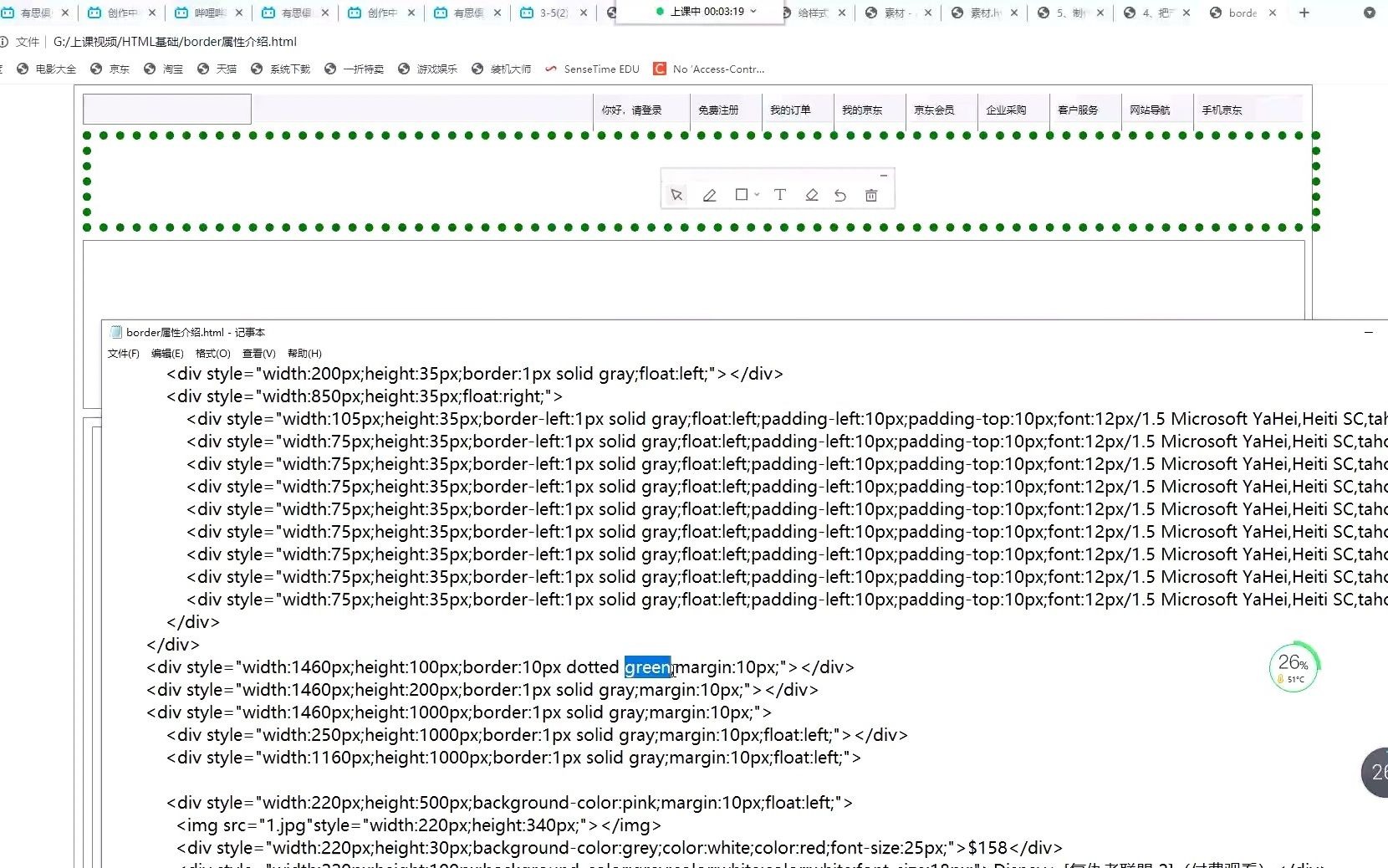Open the SenseTime EDU bookmark
The height and width of the screenshot is (868, 1388).
pos(592,69)
